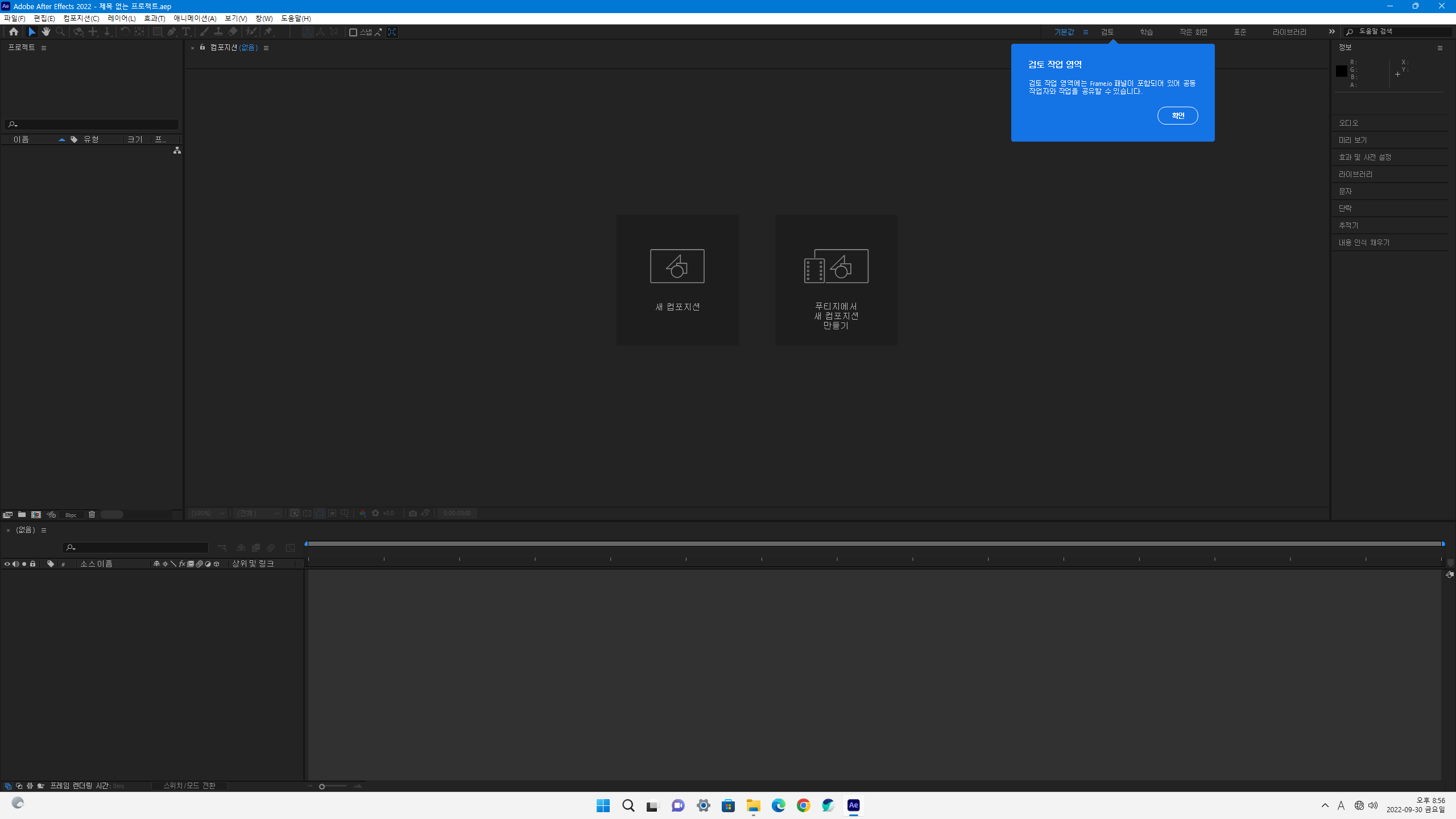Create new folder in Project panel
The height and width of the screenshot is (819, 1456).
22,514
